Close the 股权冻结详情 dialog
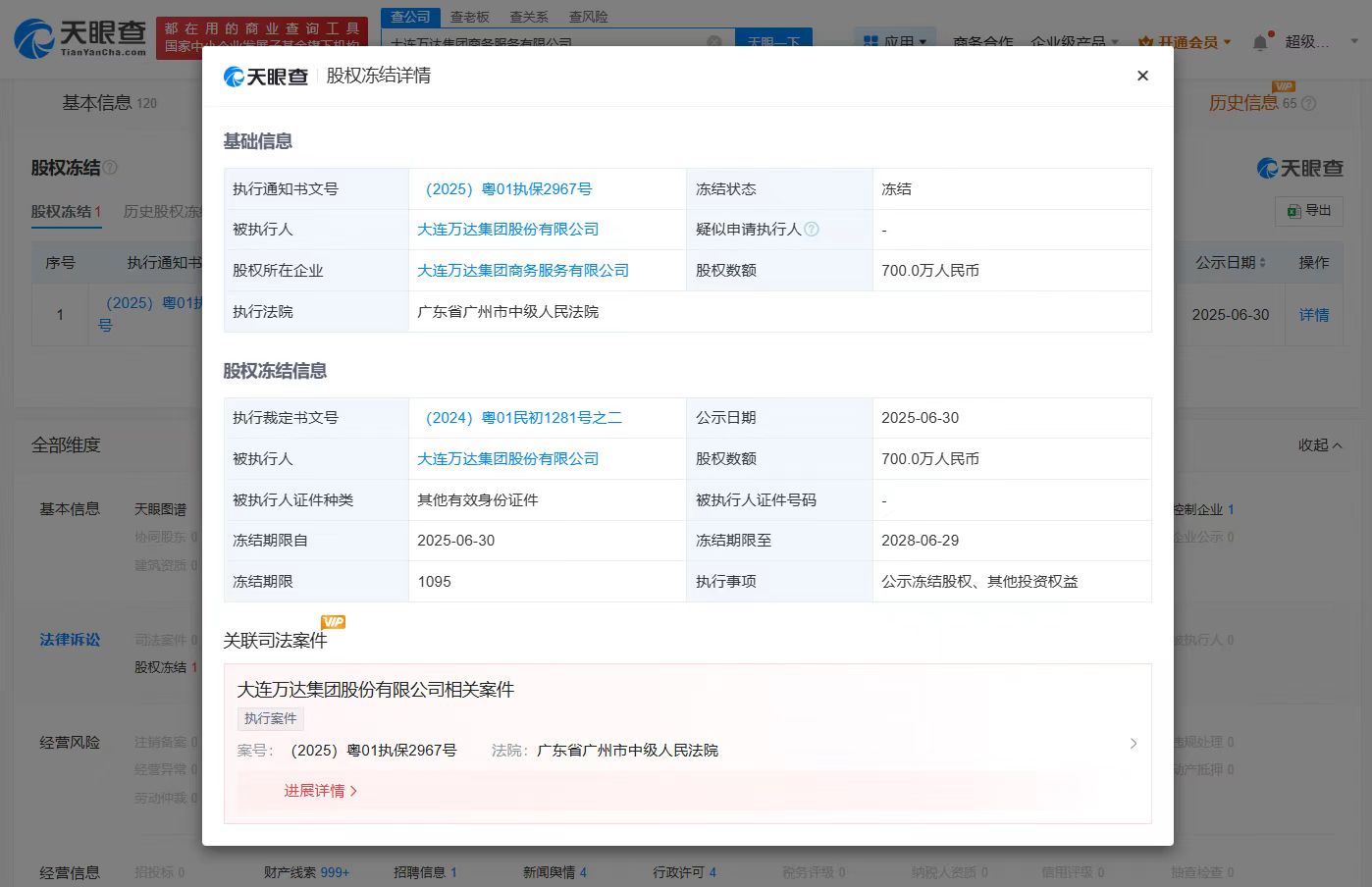 pyautogui.click(x=1142, y=76)
